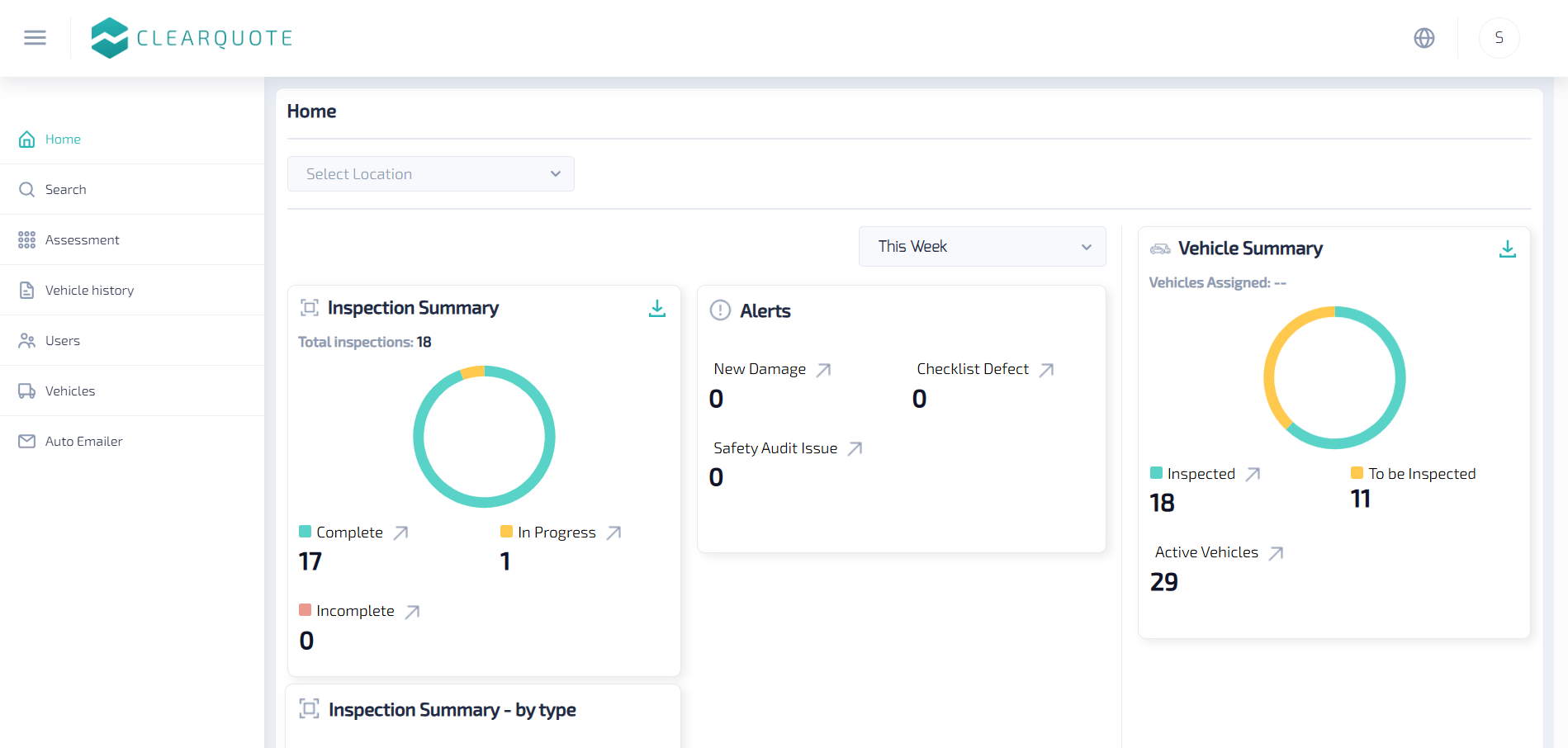1568x748 pixels.
Task: Click the ClearQuote logo
Action: [x=191, y=37]
